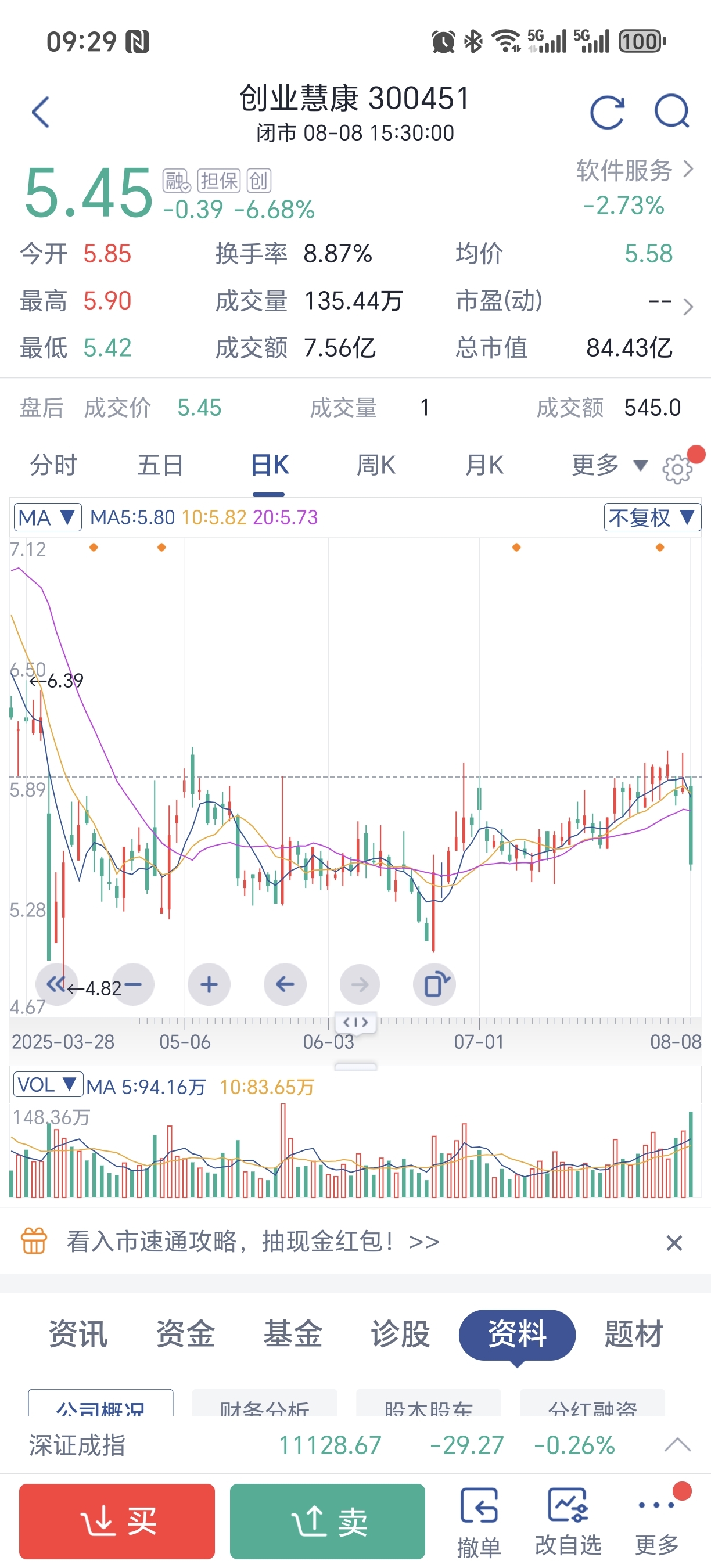Viewport: 711px width, 1568px height.
Task: Open the 不复权 adjustment dropdown
Action: [x=652, y=517]
